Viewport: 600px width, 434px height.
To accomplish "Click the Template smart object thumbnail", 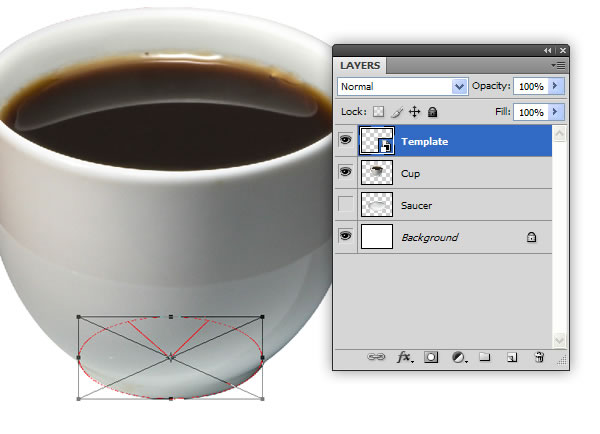I will pos(377,141).
